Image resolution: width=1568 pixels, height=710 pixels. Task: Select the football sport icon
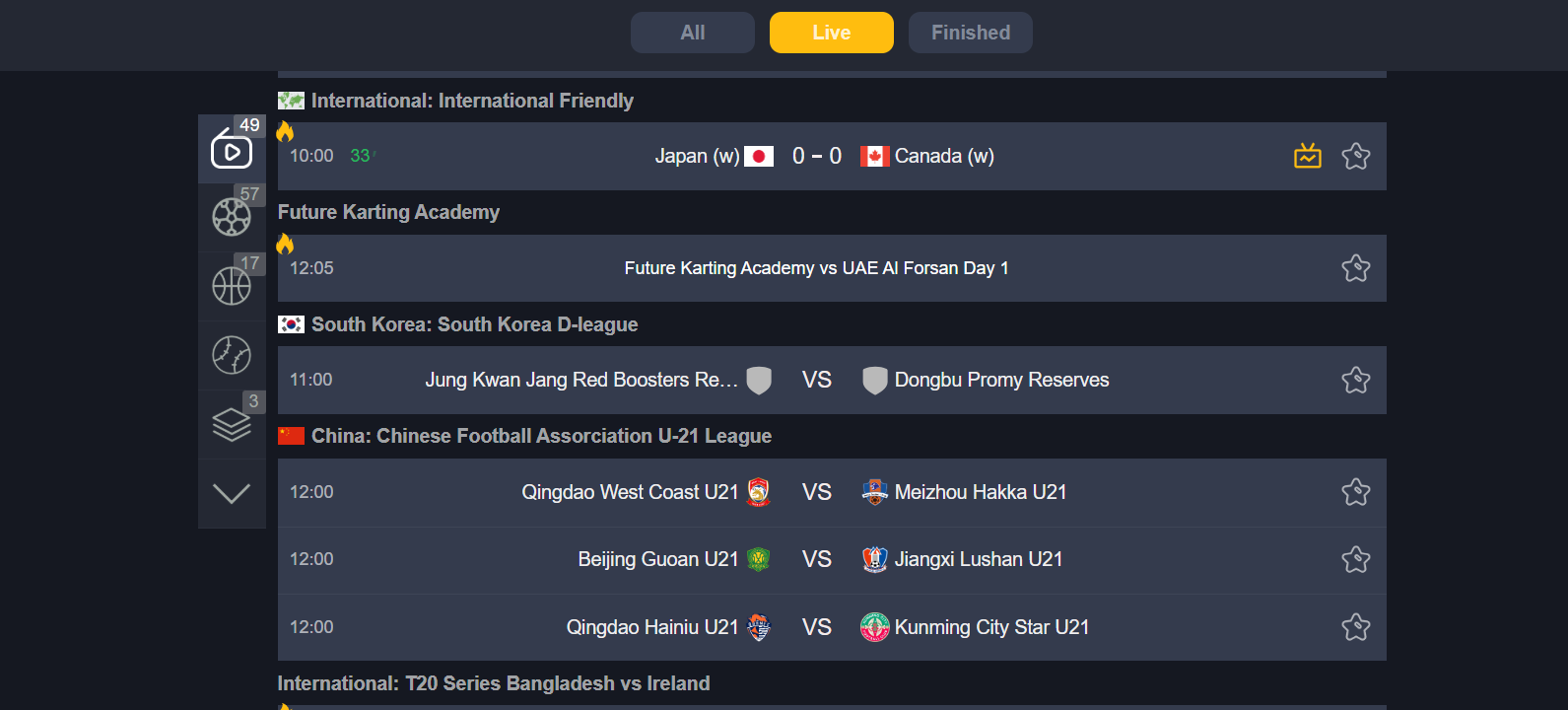[x=232, y=217]
